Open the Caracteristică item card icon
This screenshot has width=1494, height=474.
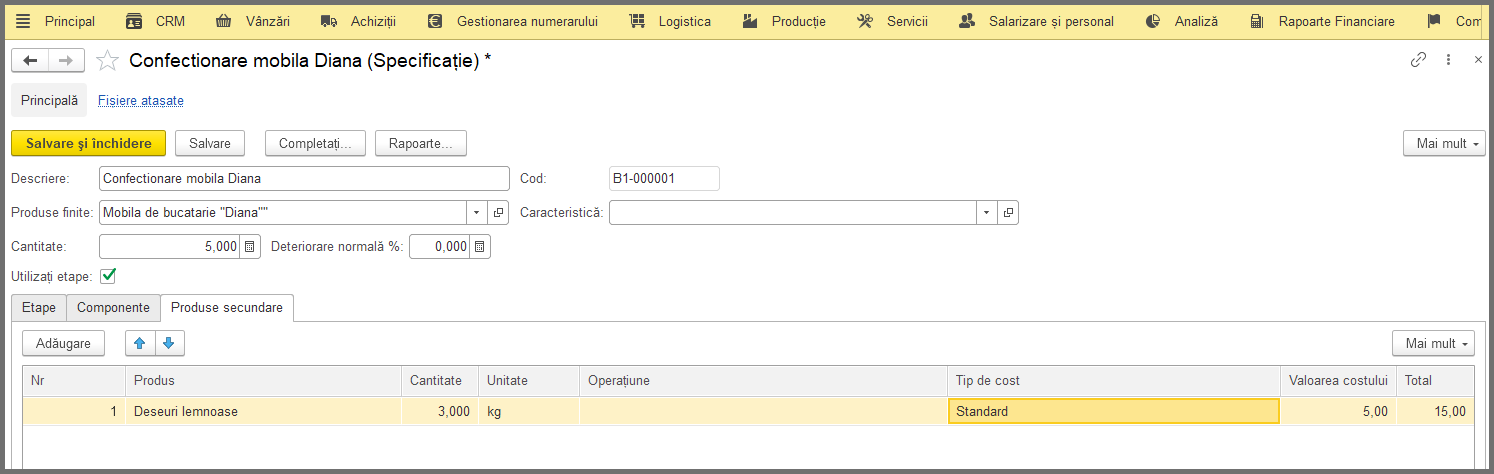[x=1008, y=213]
